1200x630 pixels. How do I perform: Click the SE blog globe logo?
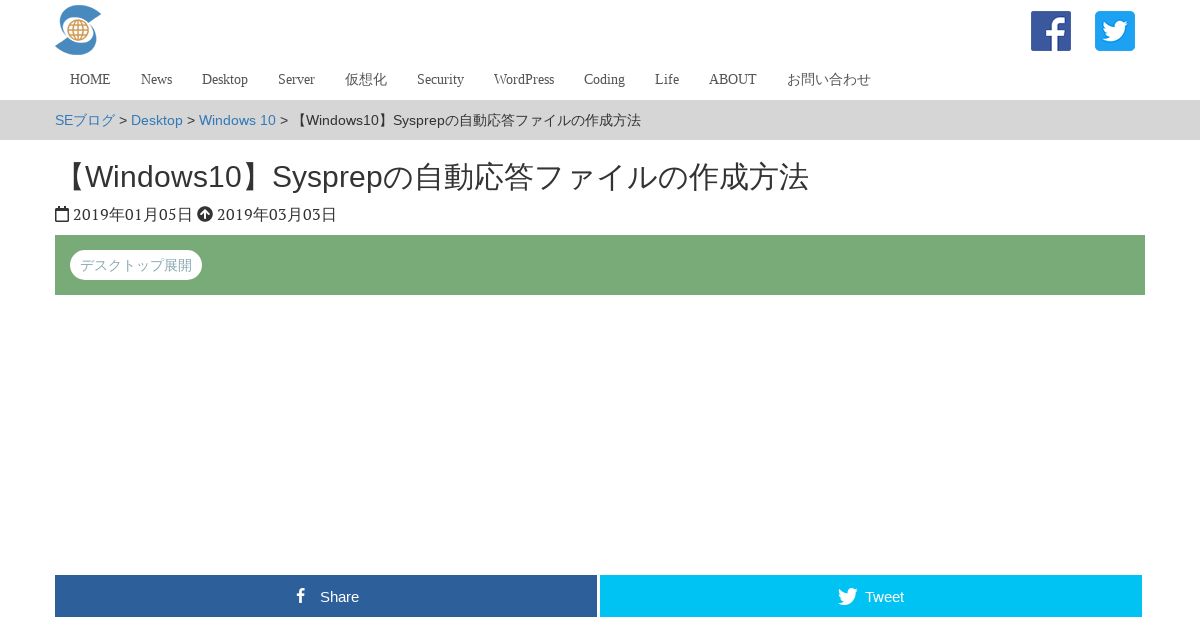tap(78, 30)
